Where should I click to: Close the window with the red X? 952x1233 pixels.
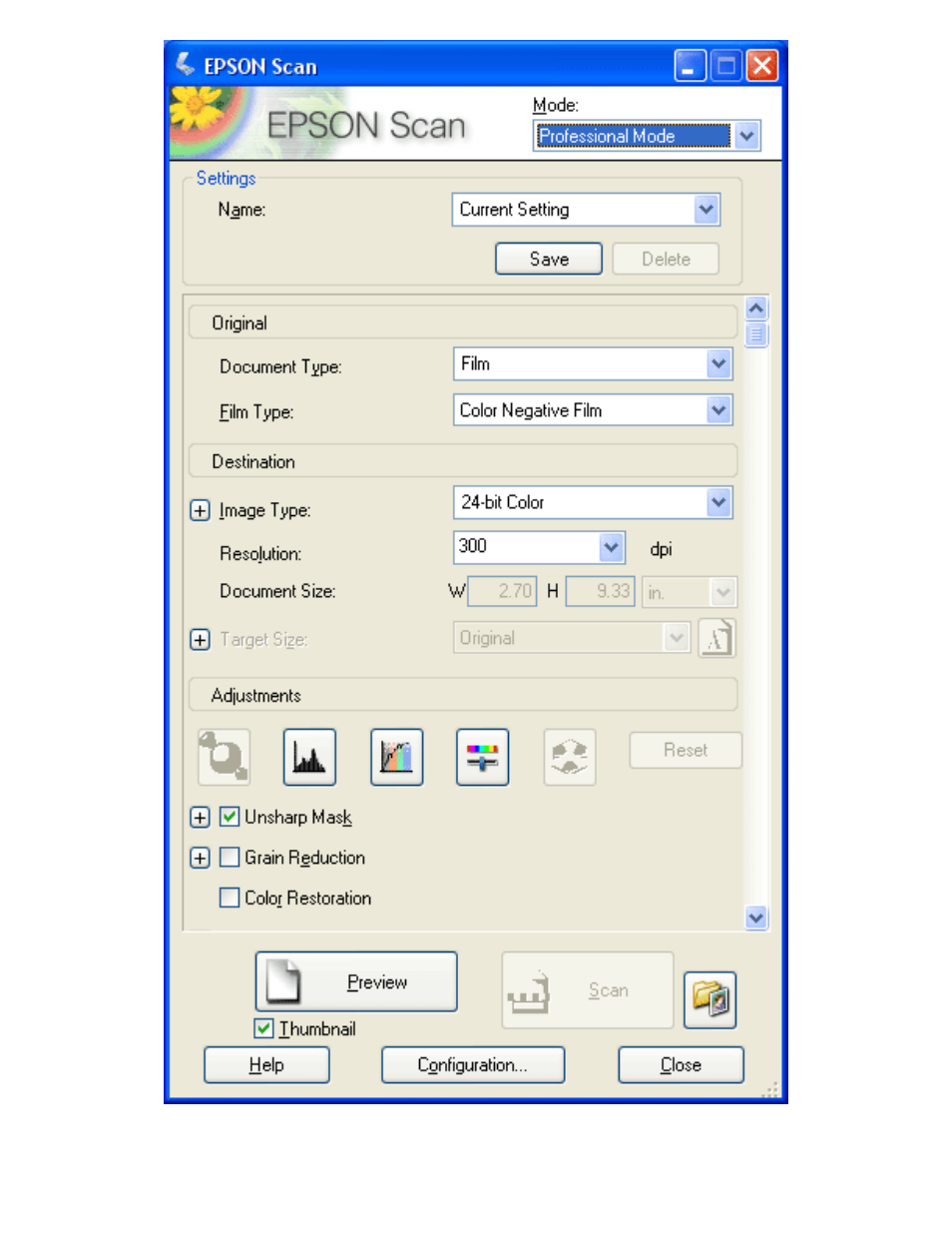point(762,66)
